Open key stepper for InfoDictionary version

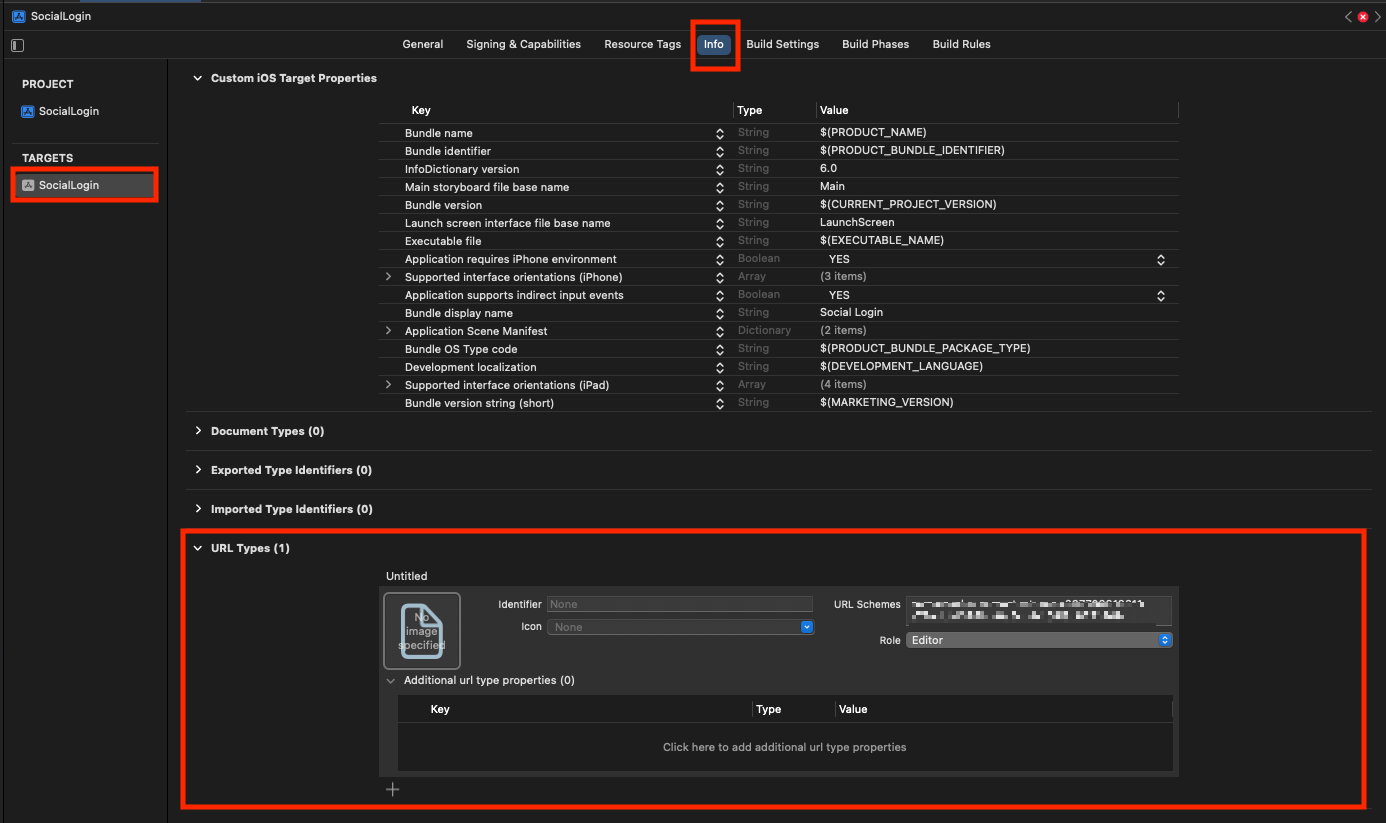[x=720, y=169]
